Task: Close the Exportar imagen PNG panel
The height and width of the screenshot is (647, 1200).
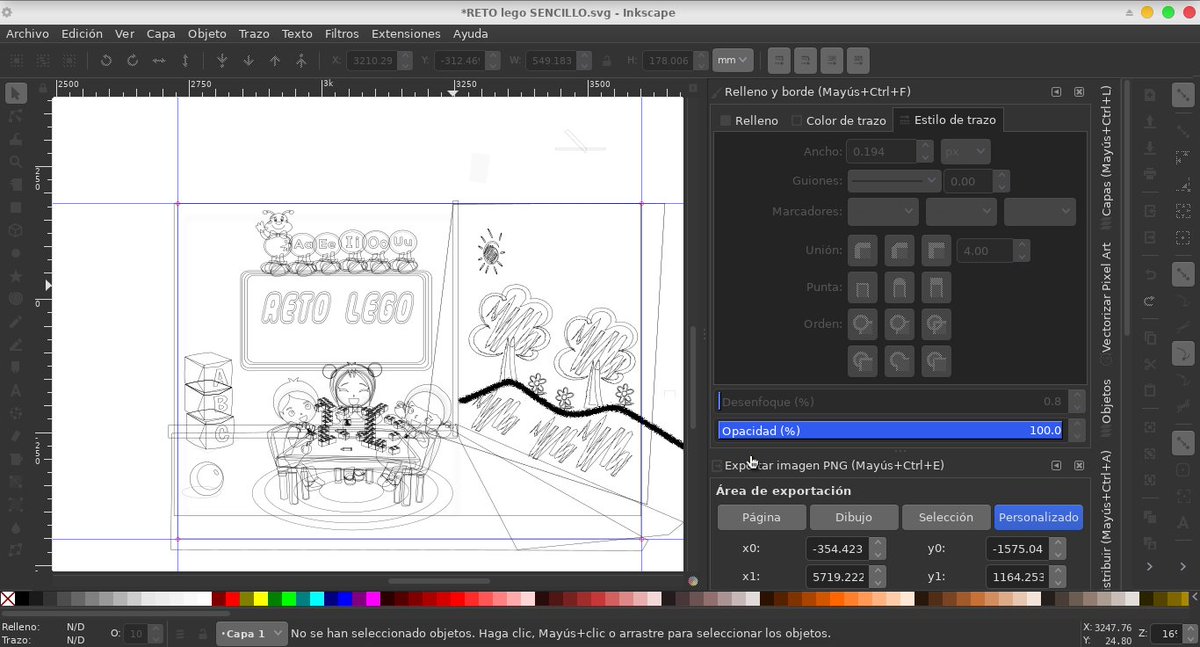Action: 1079,466
